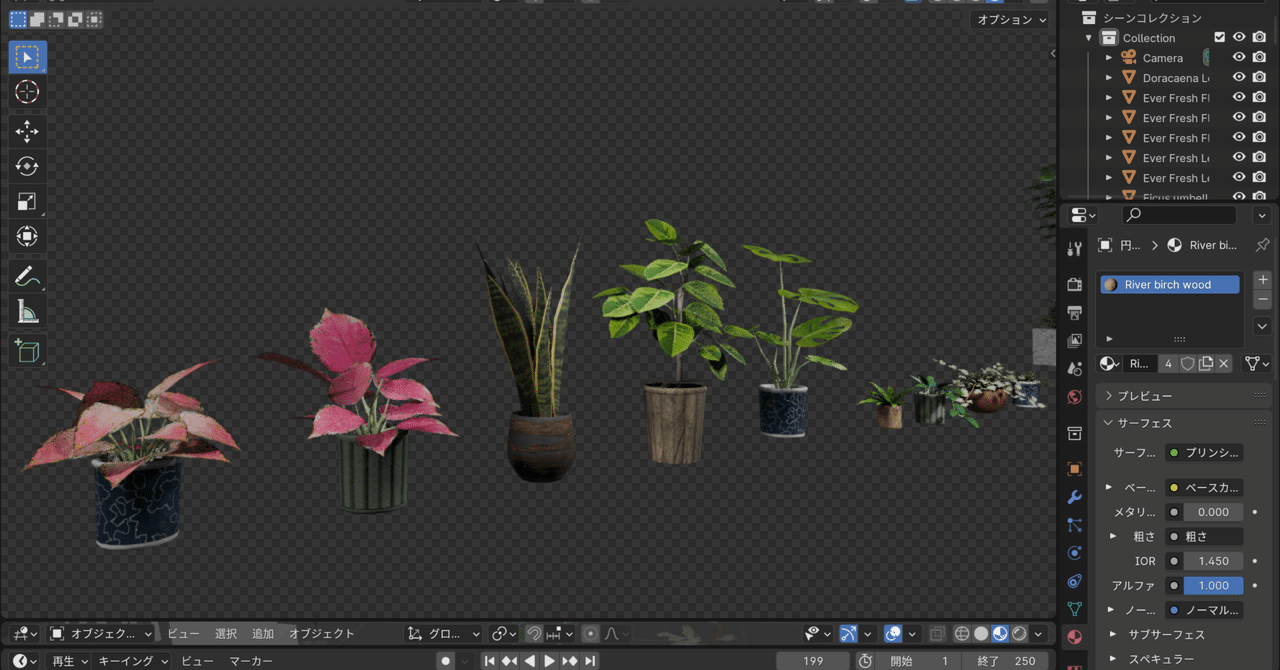Open the 追加 menu in the viewport header
The image size is (1280, 670).
(x=263, y=633)
